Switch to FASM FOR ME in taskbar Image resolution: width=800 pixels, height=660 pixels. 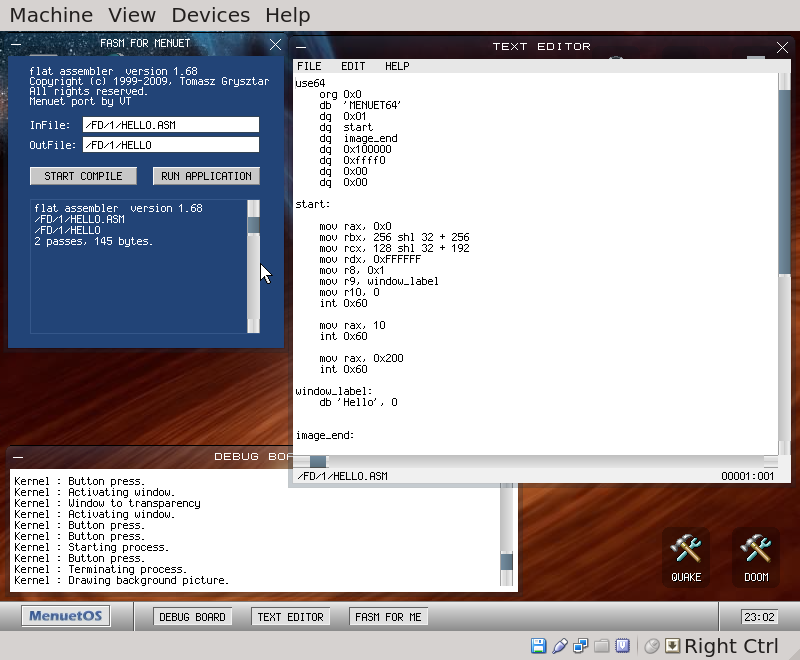388,617
